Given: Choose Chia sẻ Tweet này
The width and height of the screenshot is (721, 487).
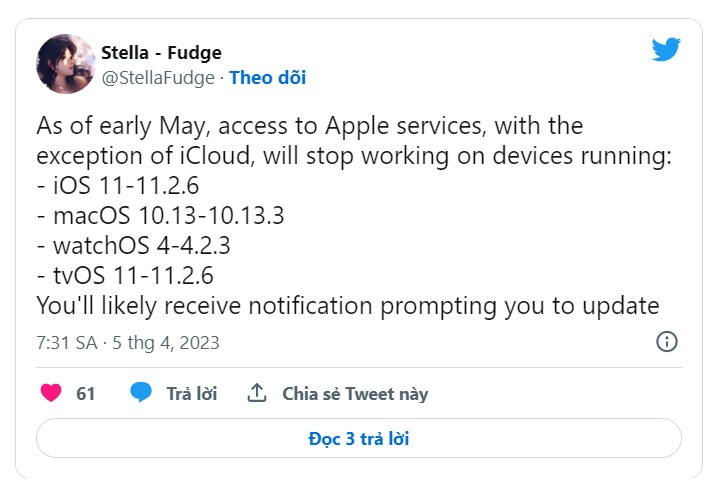Looking at the screenshot, I should (x=355, y=394).
